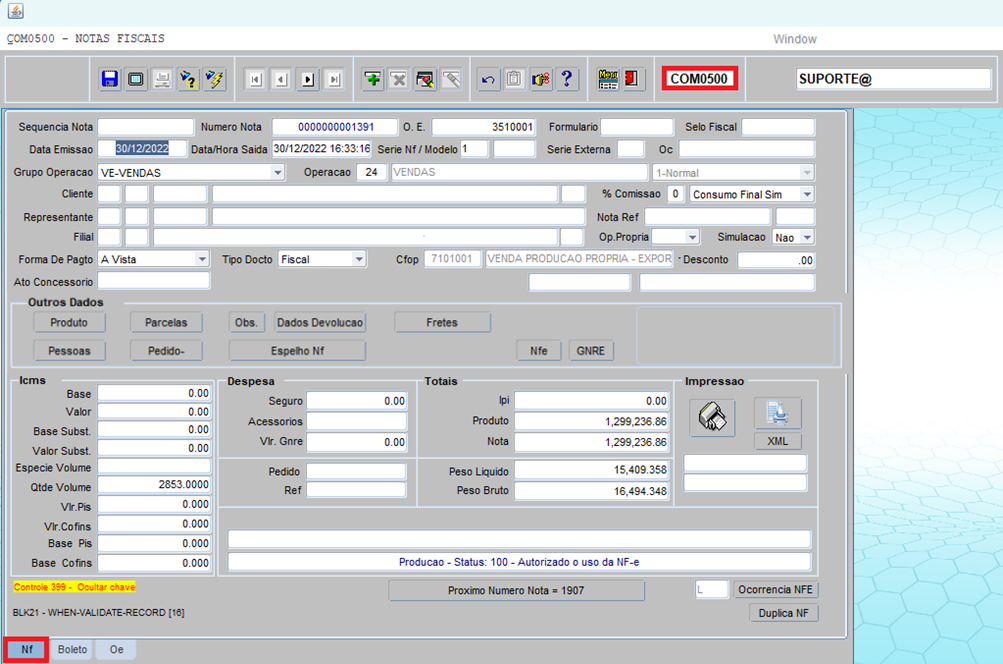Open the Grupo Operacao dropdown
The height and width of the screenshot is (664, 1003).
point(278,173)
